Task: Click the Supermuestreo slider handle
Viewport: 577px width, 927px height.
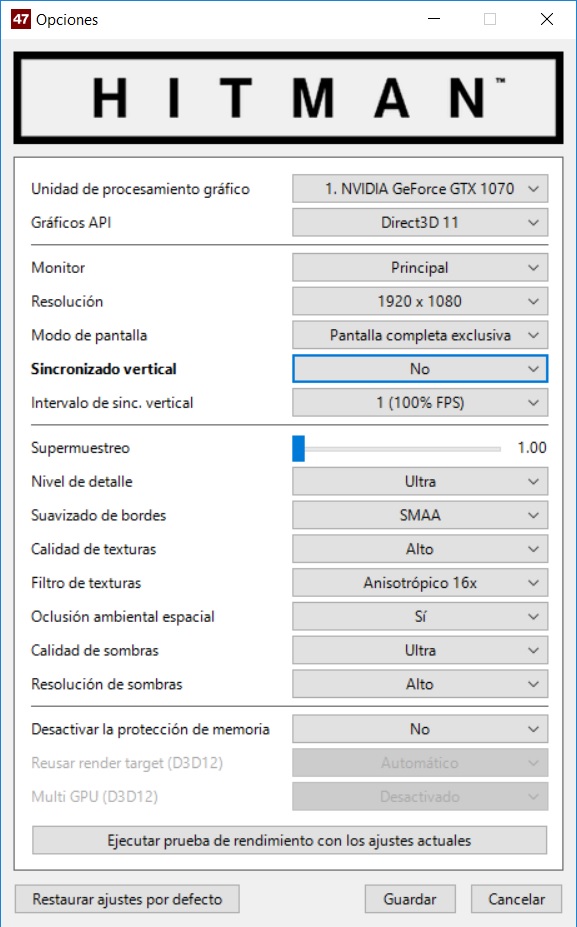Action: click(299, 448)
